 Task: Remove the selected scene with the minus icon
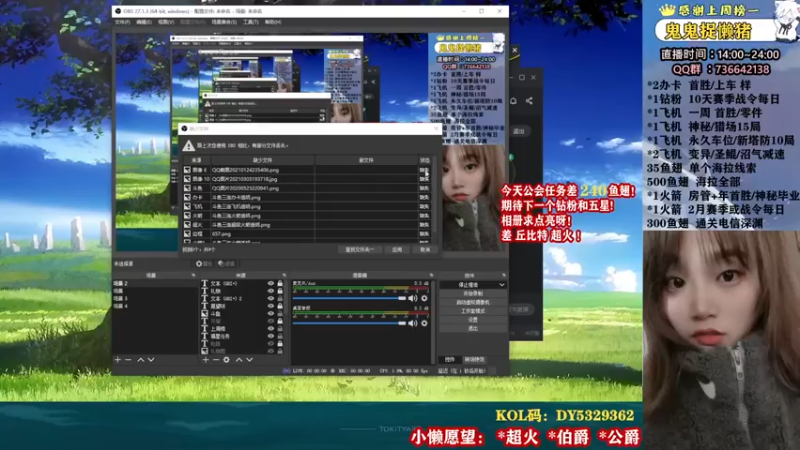point(128,360)
